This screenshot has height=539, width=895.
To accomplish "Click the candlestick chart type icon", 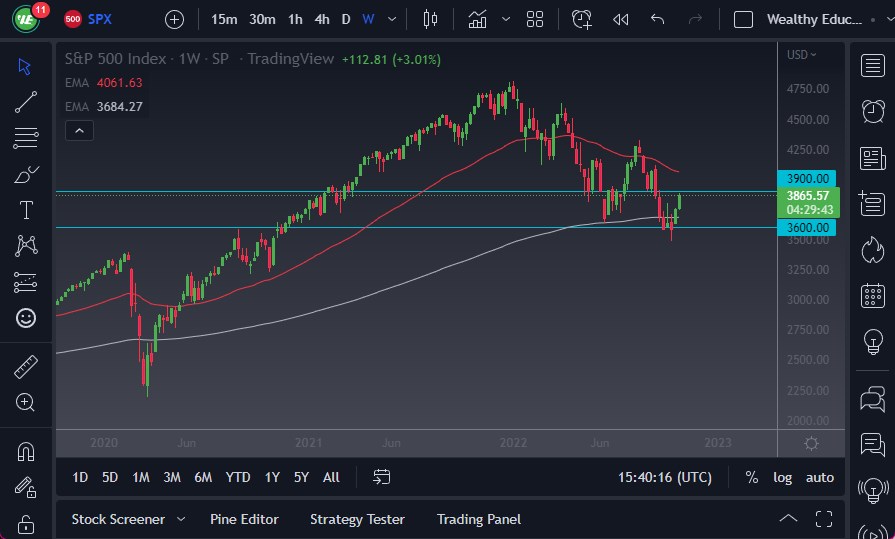I will point(431,19).
